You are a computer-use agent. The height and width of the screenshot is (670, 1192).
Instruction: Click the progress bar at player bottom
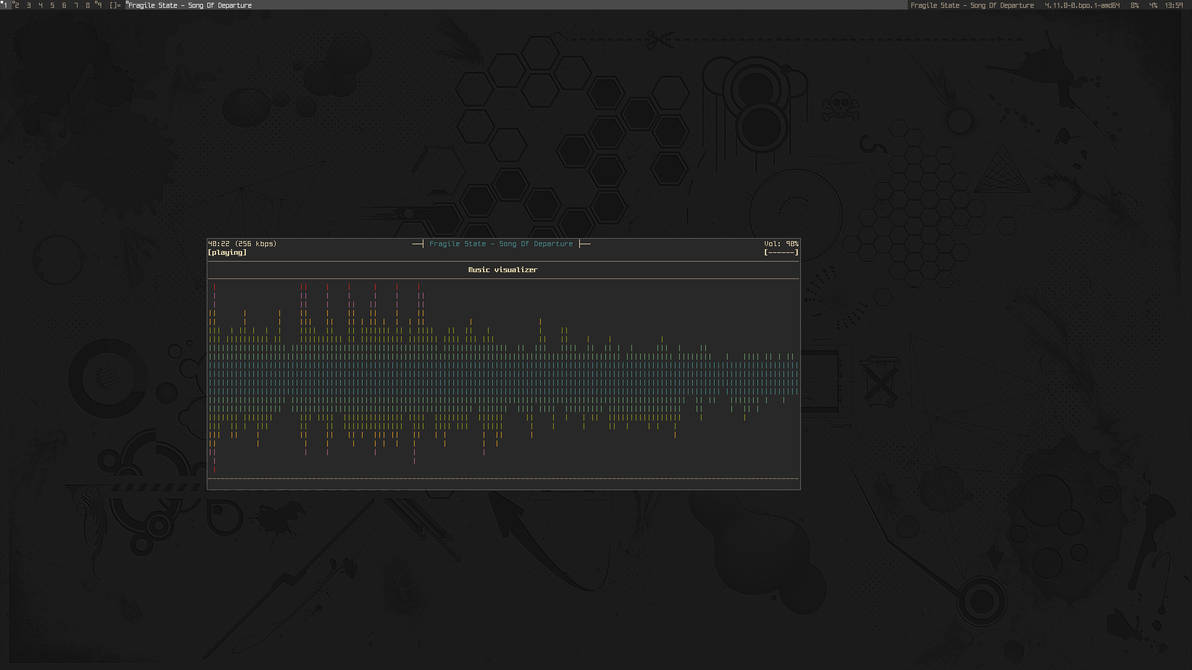[x=503, y=479]
